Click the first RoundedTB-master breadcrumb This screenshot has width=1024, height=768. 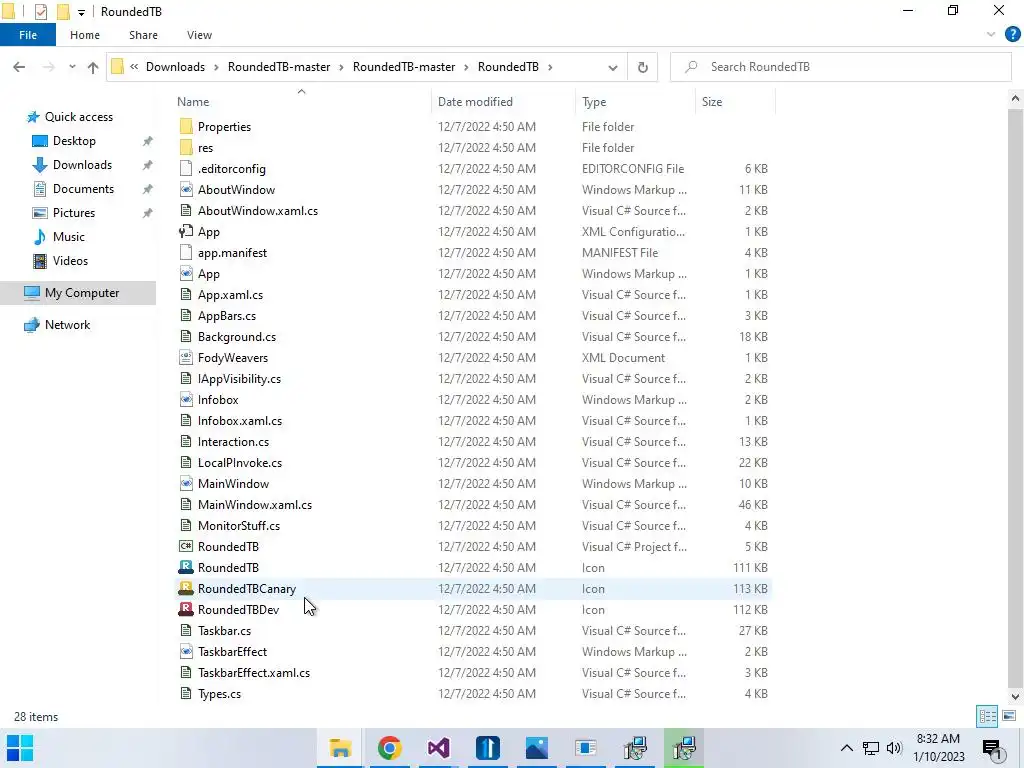pyautogui.click(x=279, y=67)
